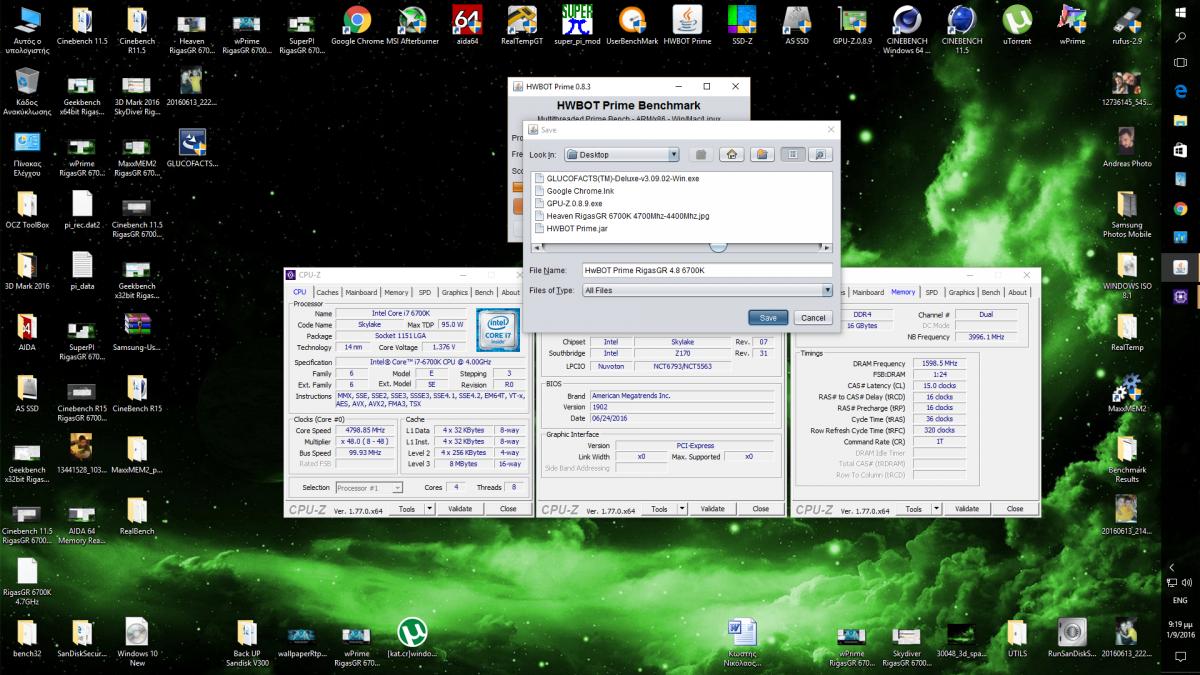
Task: Click the Create New Folder icon in Save dialog
Action: click(761, 154)
